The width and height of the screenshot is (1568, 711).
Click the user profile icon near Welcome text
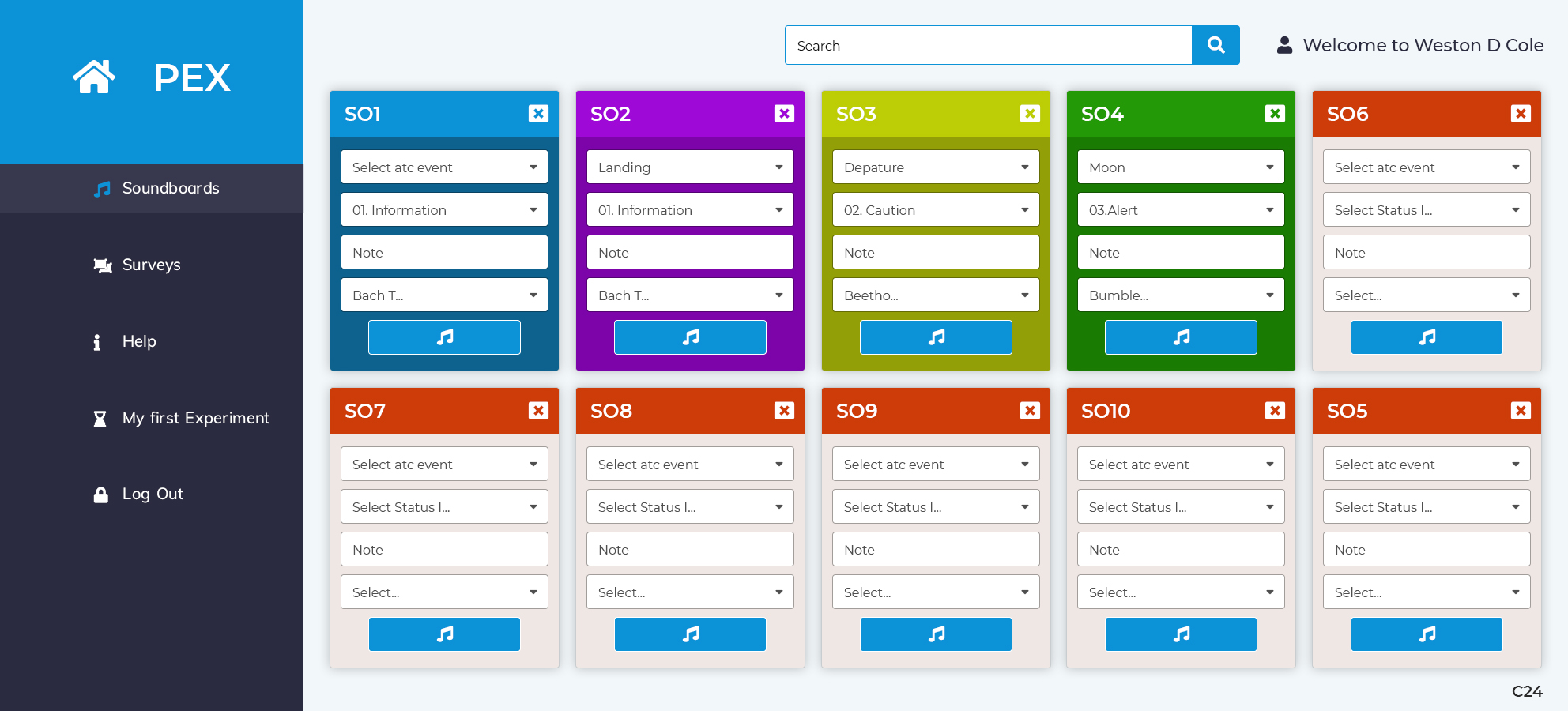click(1283, 44)
